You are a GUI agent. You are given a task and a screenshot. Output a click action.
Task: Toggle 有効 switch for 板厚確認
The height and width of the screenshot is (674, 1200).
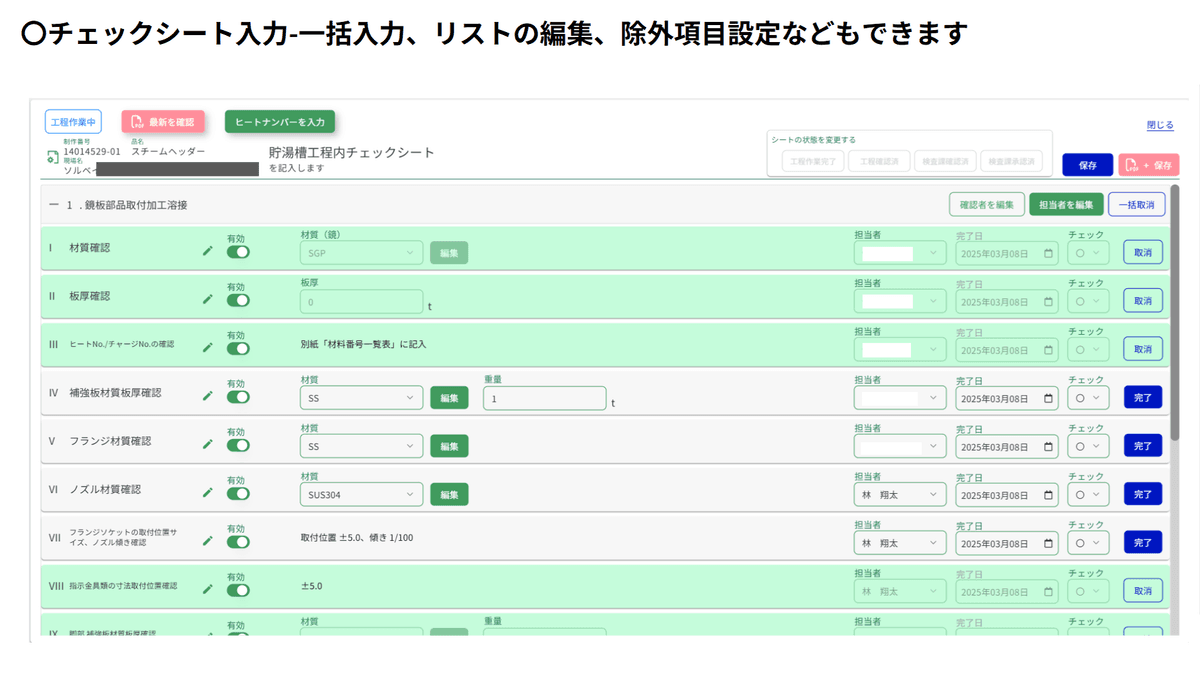click(x=238, y=300)
